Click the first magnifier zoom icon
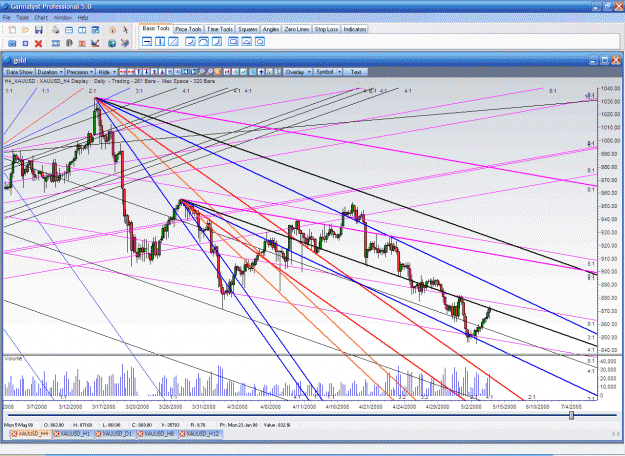This screenshot has height=456, width=625. point(202,72)
